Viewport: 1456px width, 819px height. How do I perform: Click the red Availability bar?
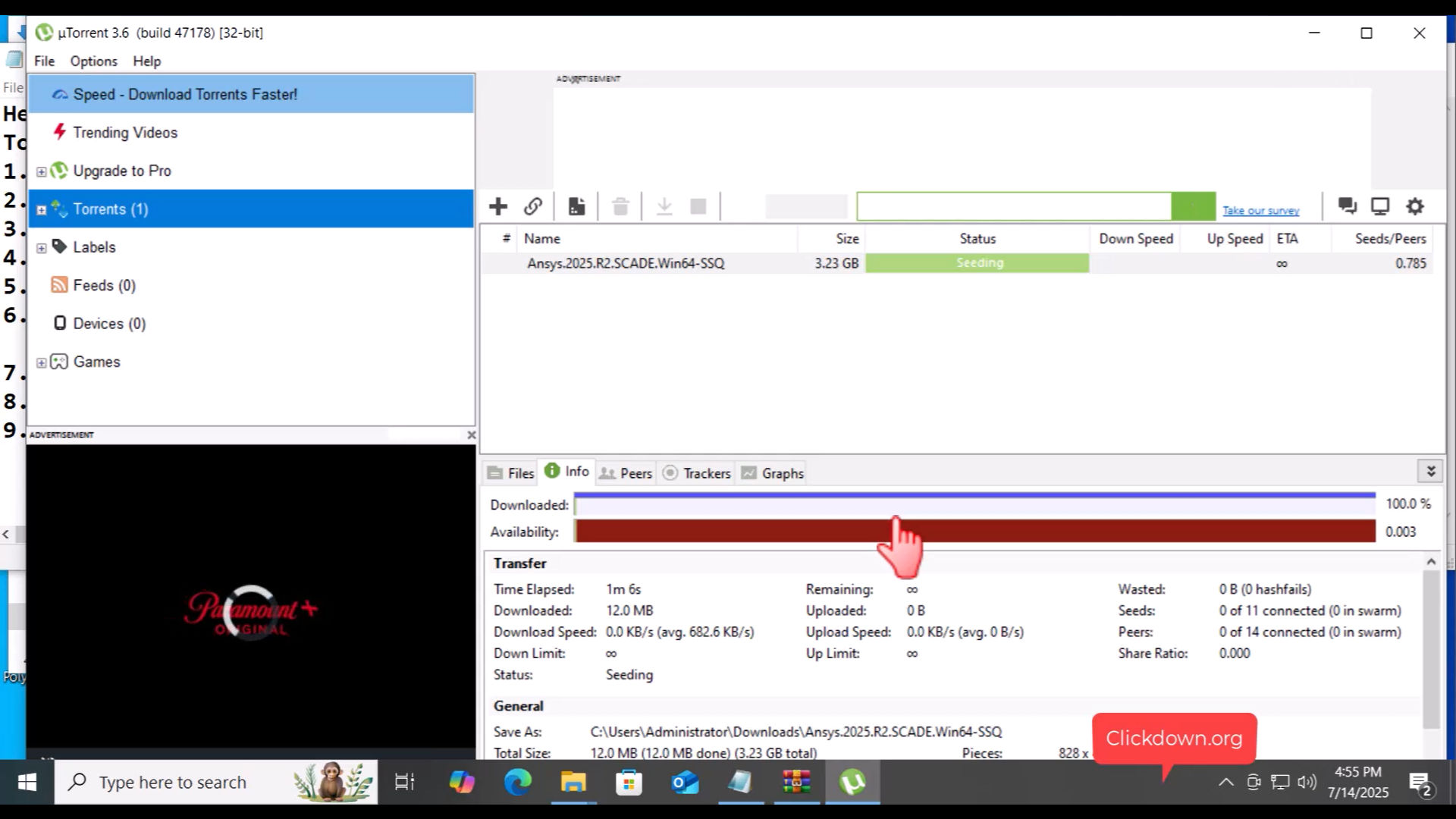(974, 532)
